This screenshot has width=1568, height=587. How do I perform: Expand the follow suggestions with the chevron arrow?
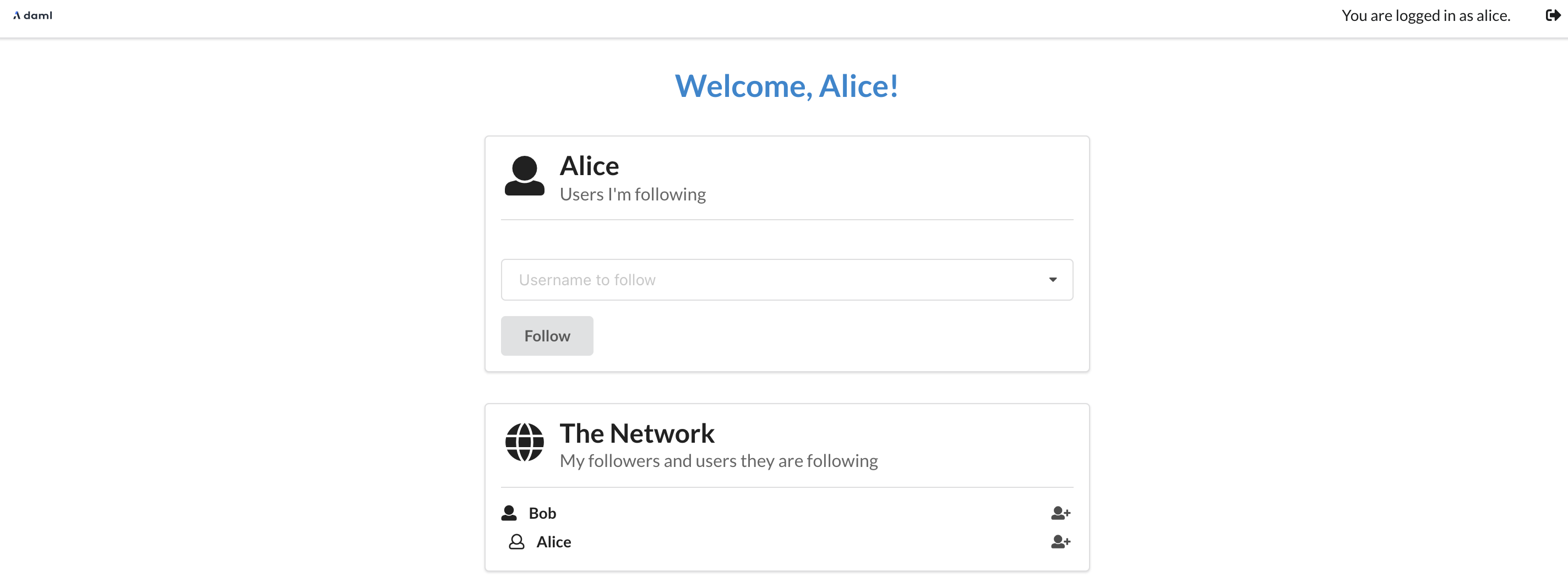pyautogui.click(x=1053, y=280)
